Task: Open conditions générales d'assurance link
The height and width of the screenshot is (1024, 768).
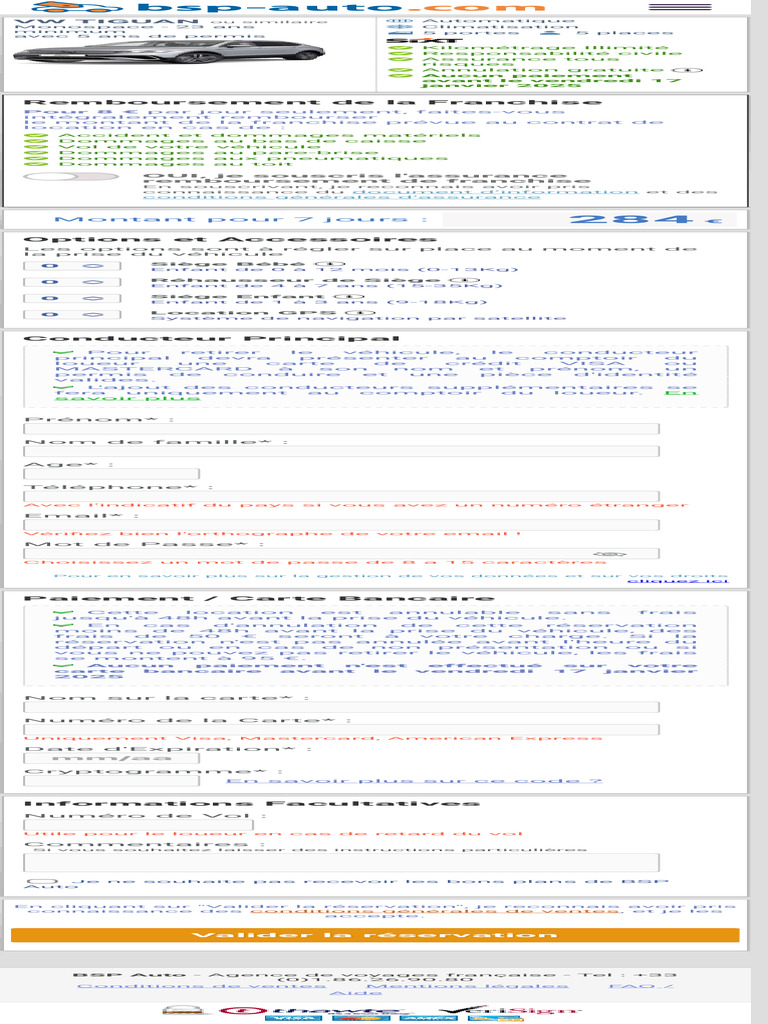Action: (342, 197)
